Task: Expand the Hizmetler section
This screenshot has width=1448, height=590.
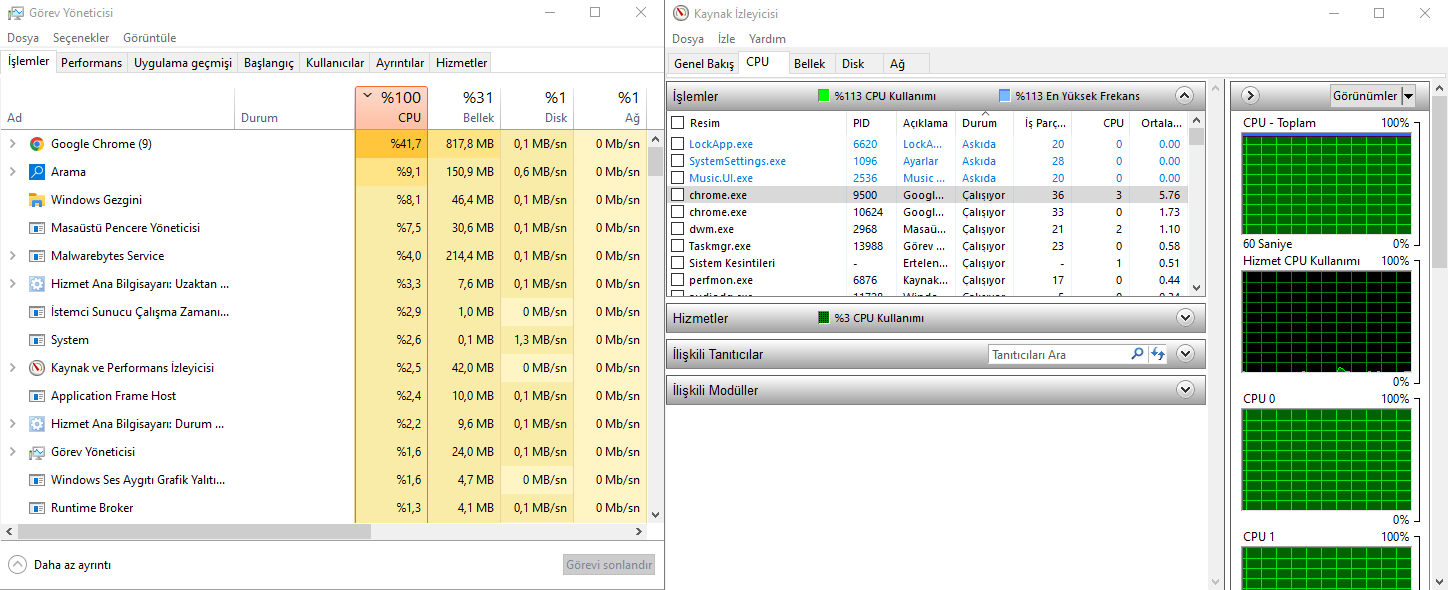Action: [1185, 318]
